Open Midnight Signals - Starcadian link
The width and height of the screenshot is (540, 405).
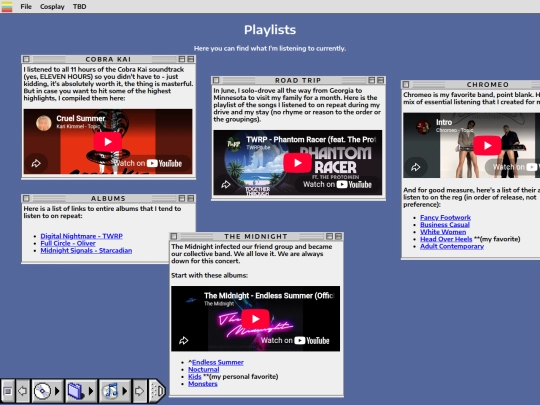tap(86, 250)
